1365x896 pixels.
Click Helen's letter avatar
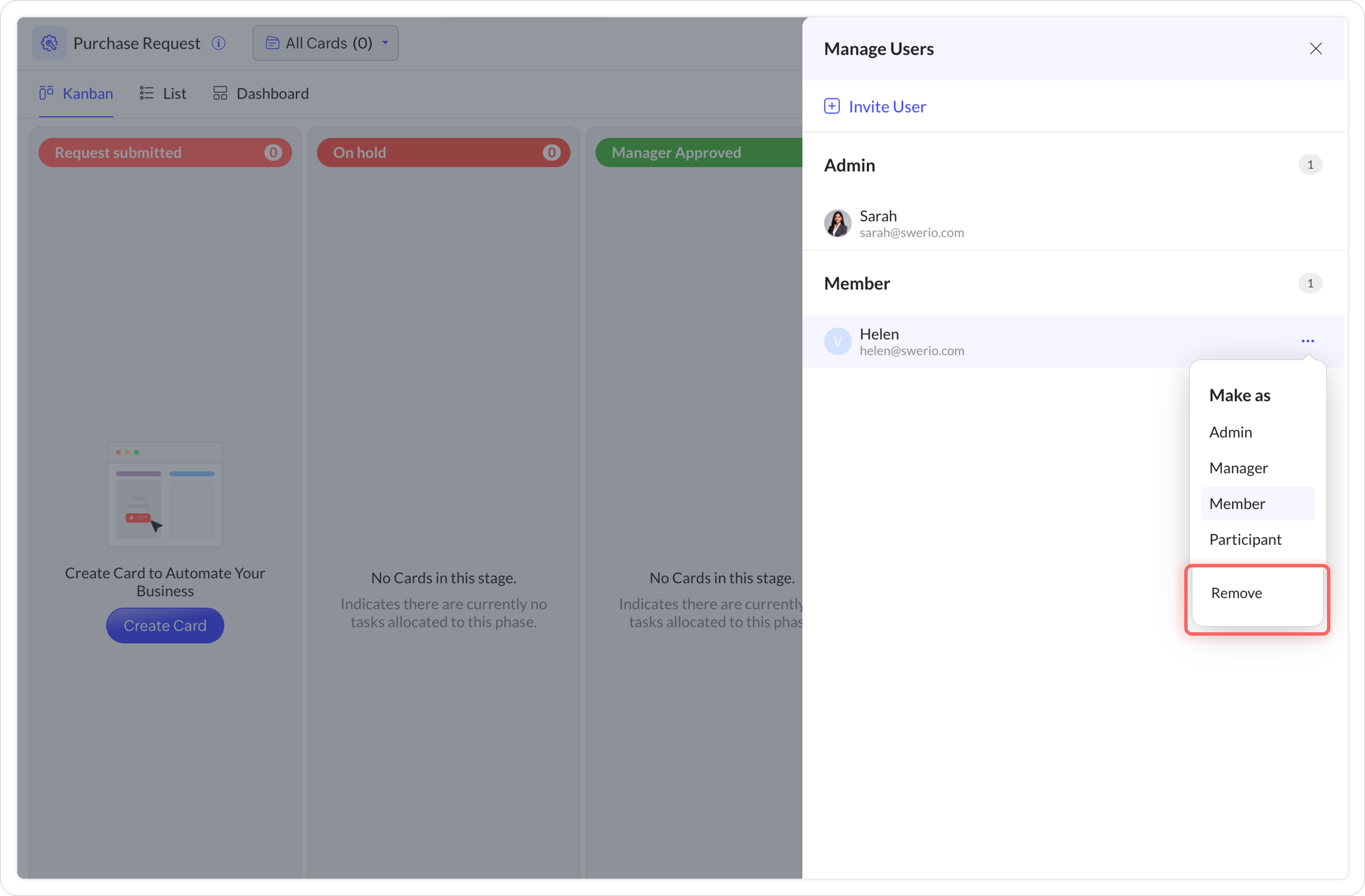pyautogui.click(x=837, y=342)
